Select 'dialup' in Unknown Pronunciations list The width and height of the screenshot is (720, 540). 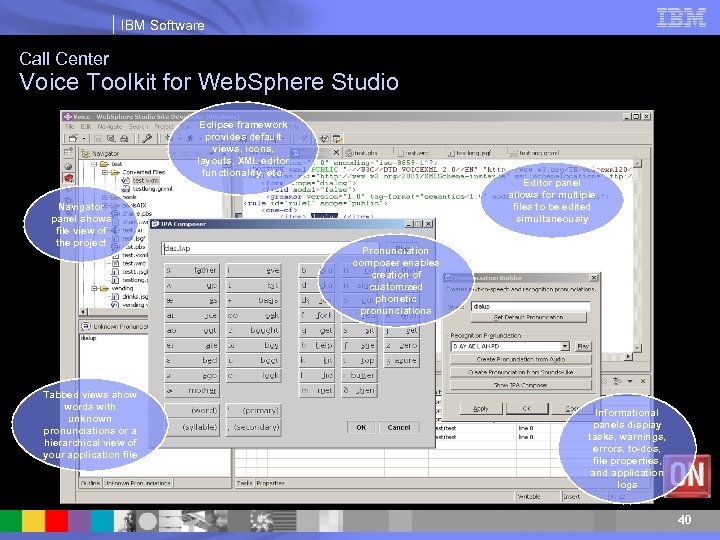coord(89,338)
